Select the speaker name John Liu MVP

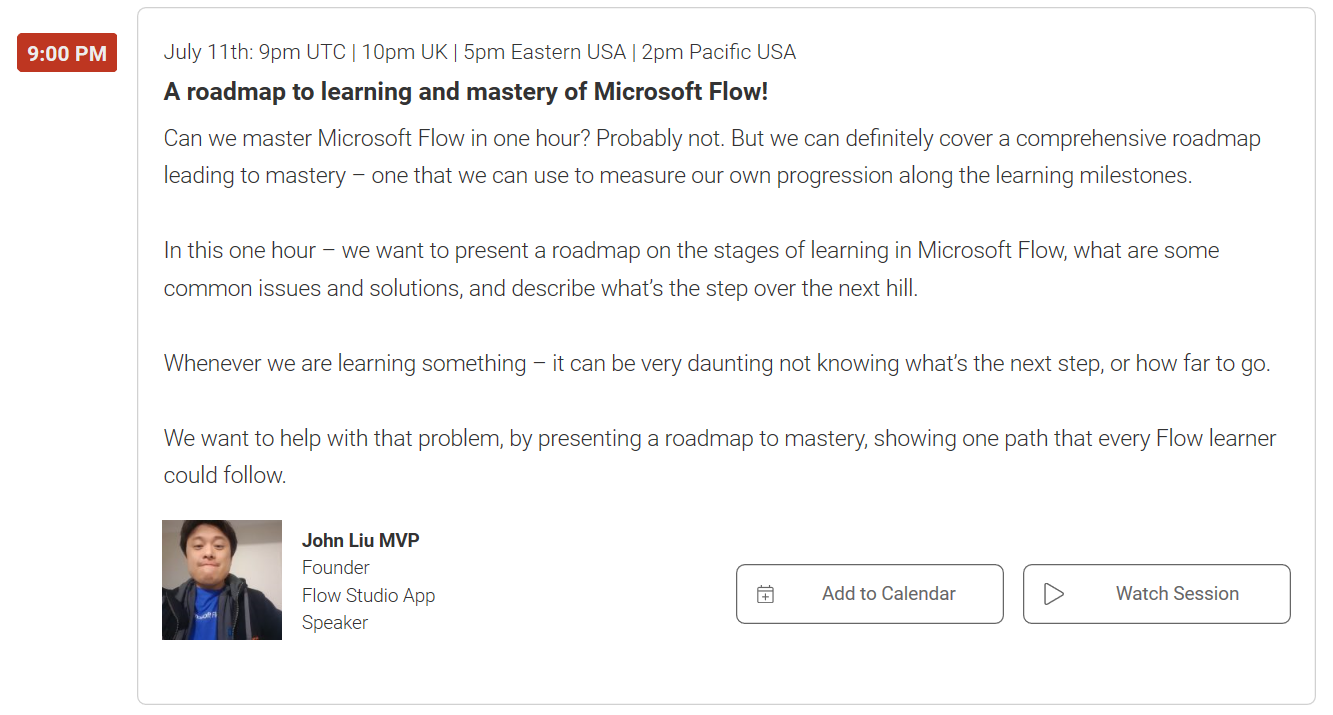pos(360,541)
